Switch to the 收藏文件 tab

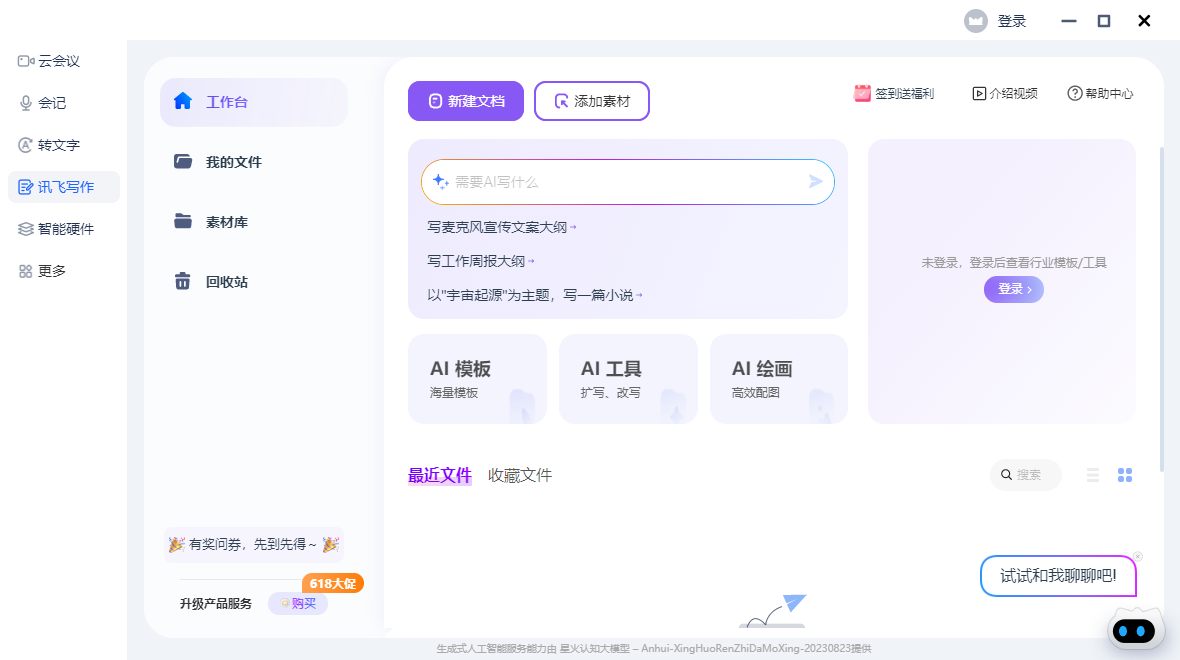point(520,475)
